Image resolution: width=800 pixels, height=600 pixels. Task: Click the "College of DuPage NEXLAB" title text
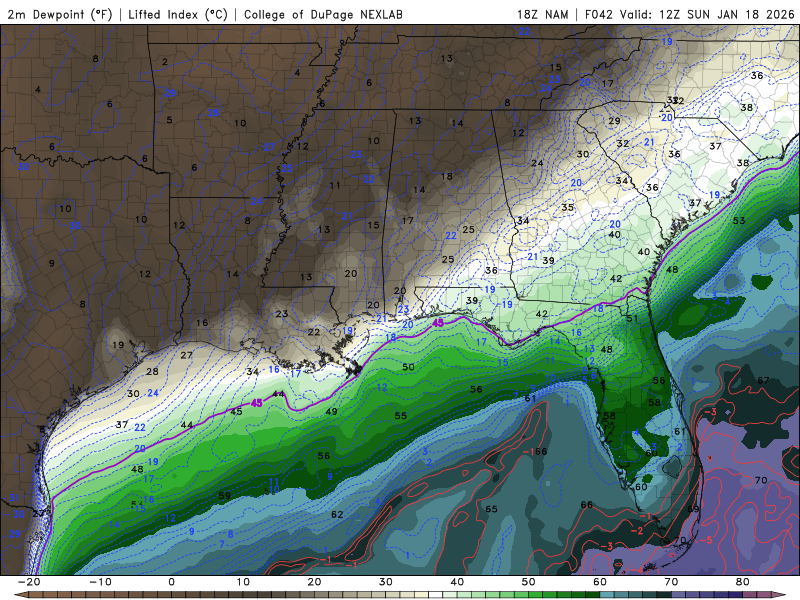pyautogui.click(x=323, y=14)
